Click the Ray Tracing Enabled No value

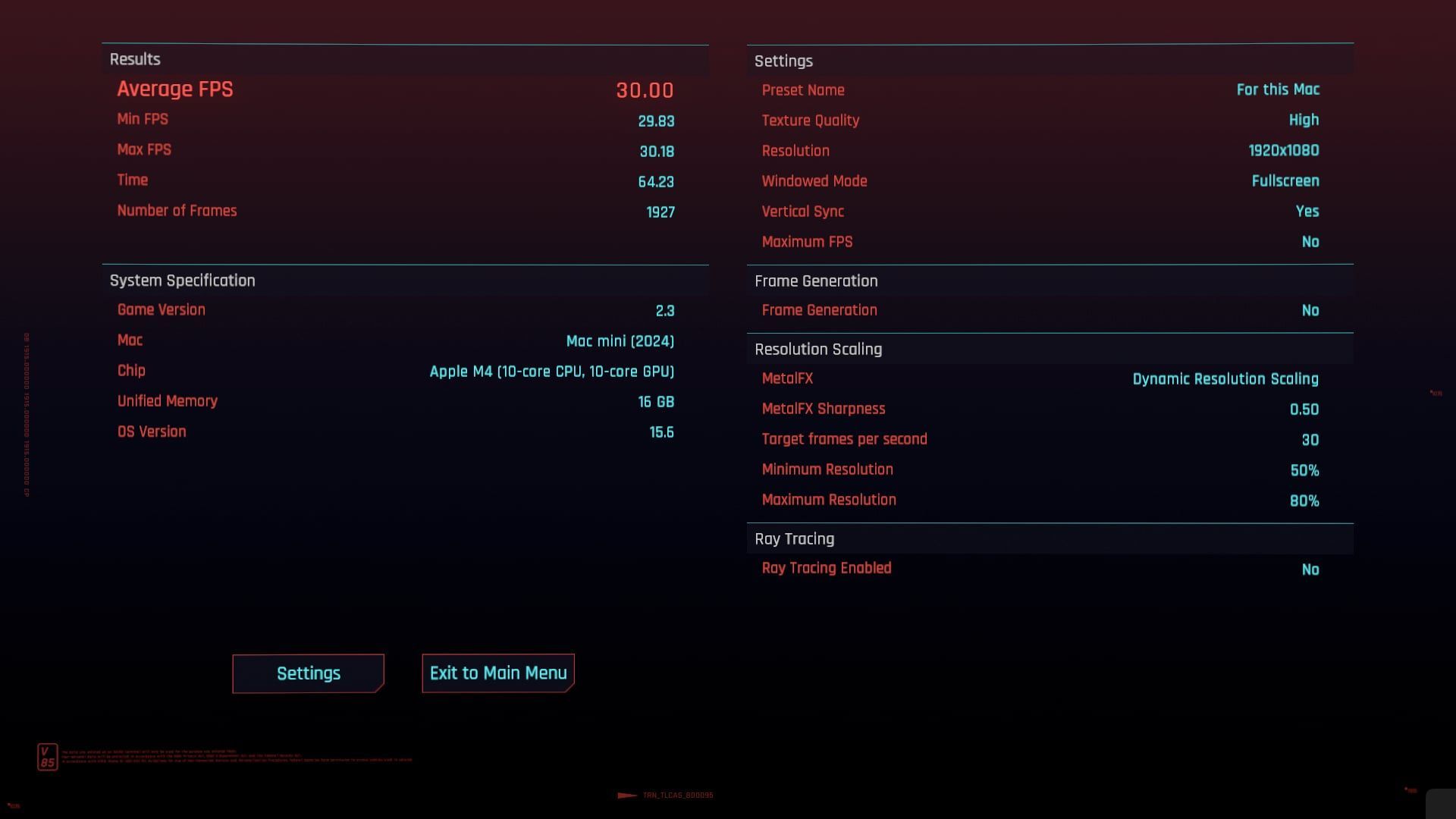click(1310, 569)
